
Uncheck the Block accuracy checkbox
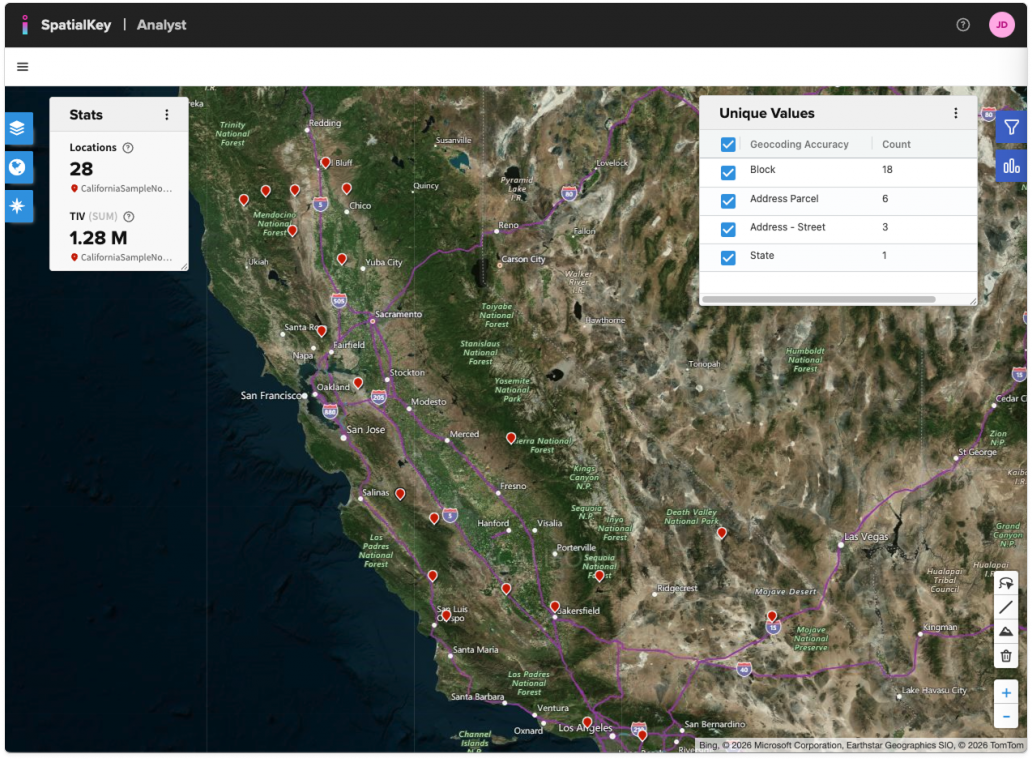point(728,173)
